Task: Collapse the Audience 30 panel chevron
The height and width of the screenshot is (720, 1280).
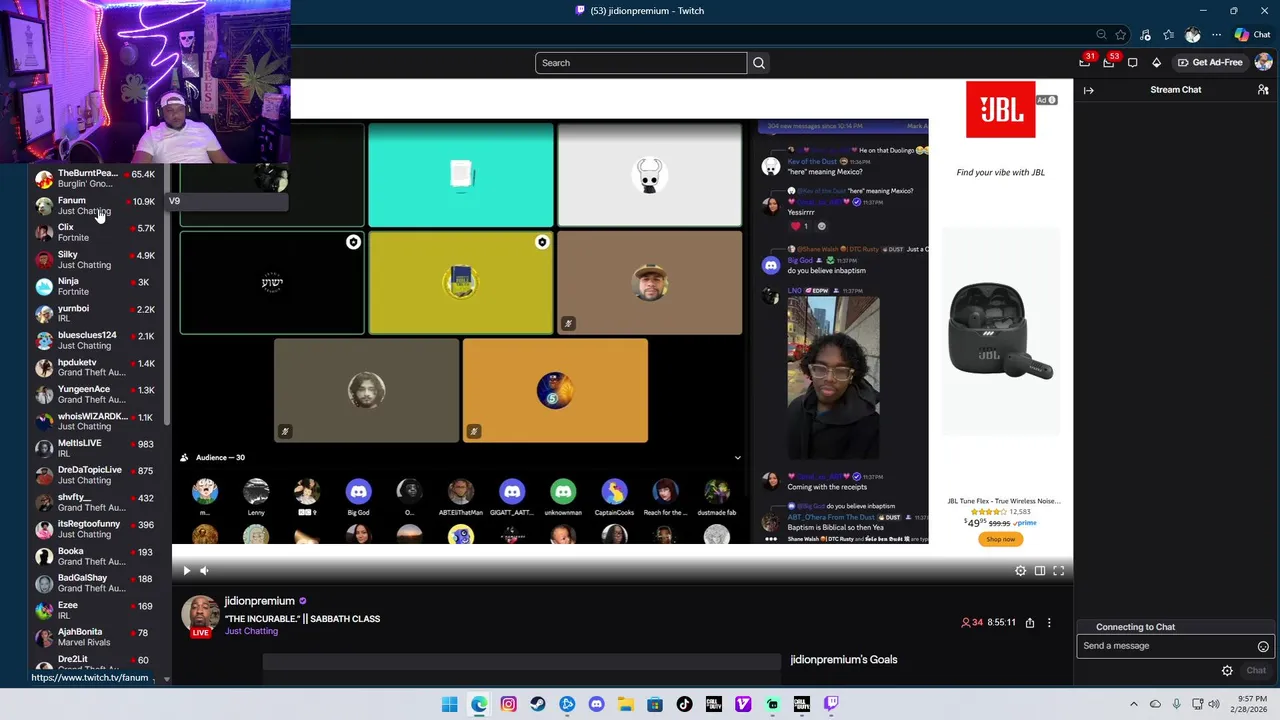Action: point(738,458)
